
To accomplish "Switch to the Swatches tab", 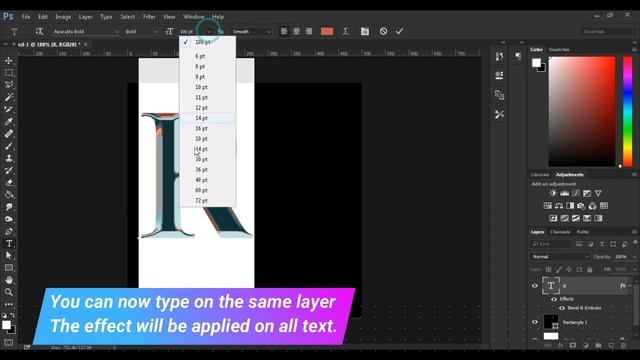I will click(x=559, y=49).
